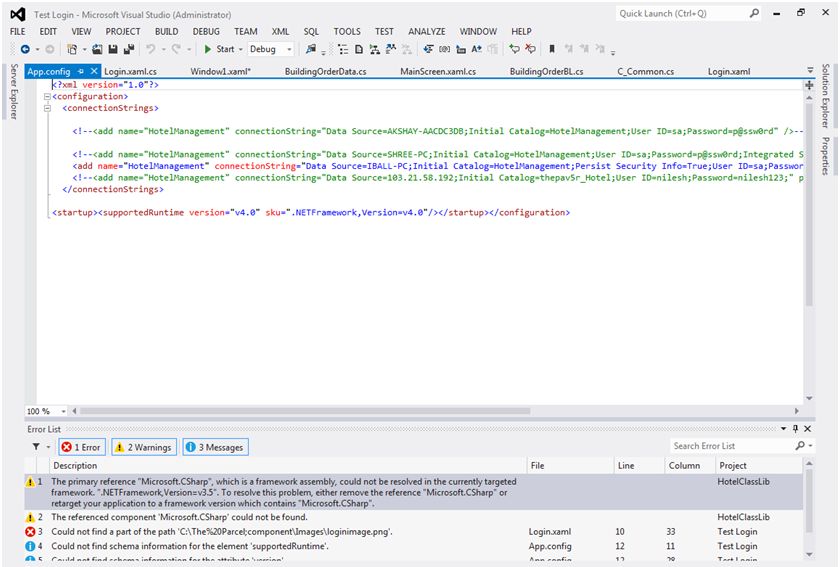Click the Start debugging play icon
This screenshot has width=840, height=567.
click(x=207, y=49)
